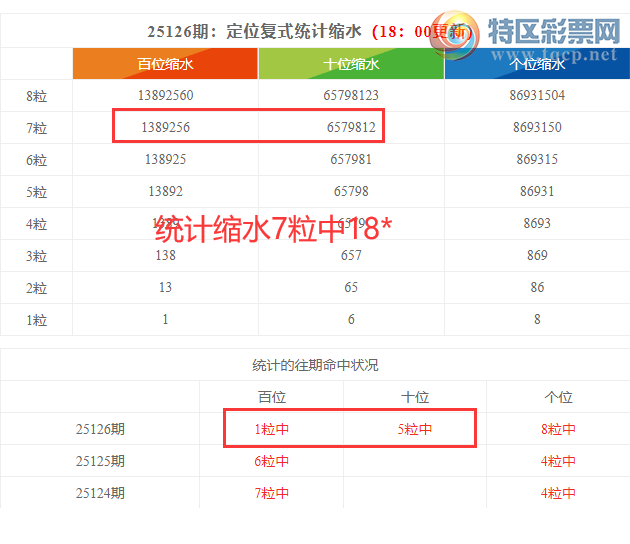Select the 3粒 row label
Image resolution: width=630 pixels, height=544 pixels.
pos(37,256)
